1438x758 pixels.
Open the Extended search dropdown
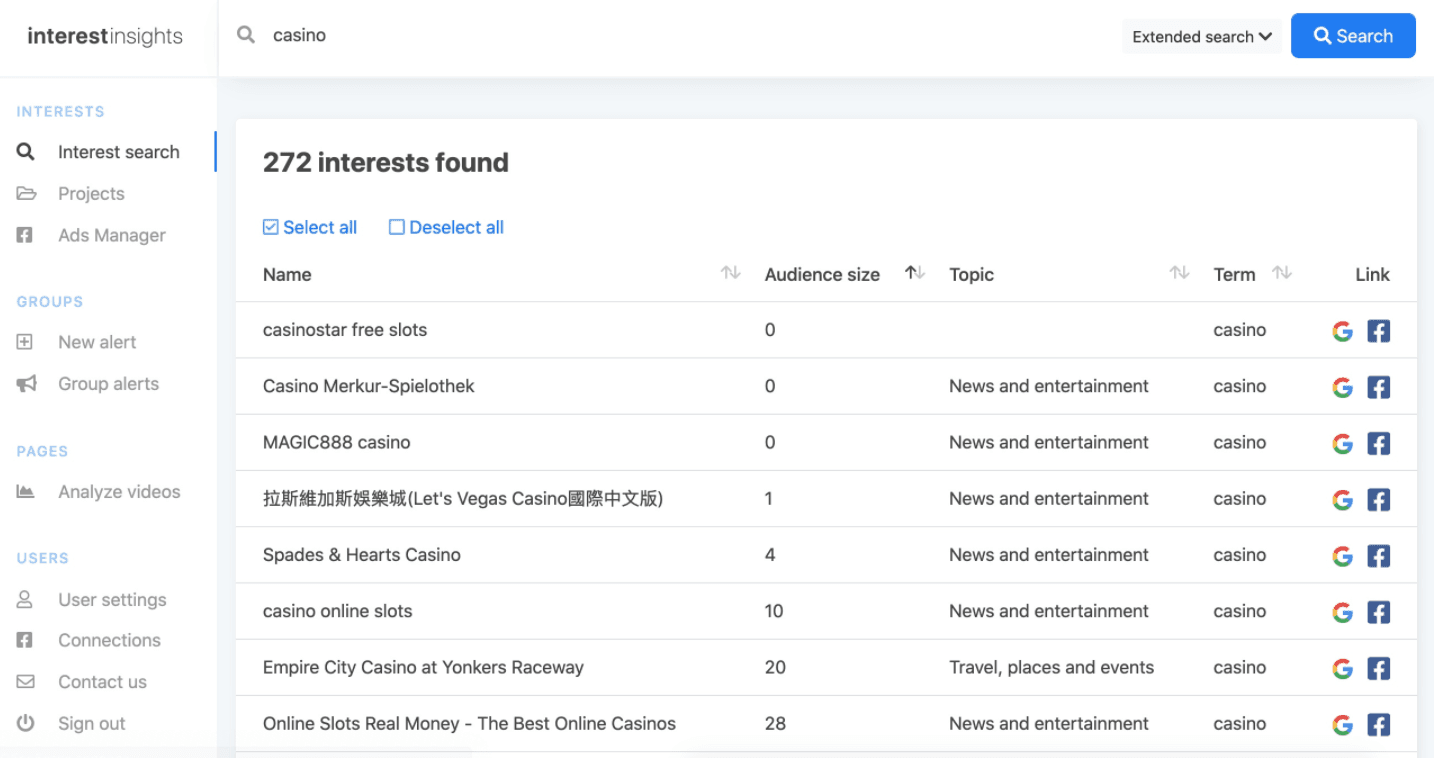click(x=1201, y=36)
